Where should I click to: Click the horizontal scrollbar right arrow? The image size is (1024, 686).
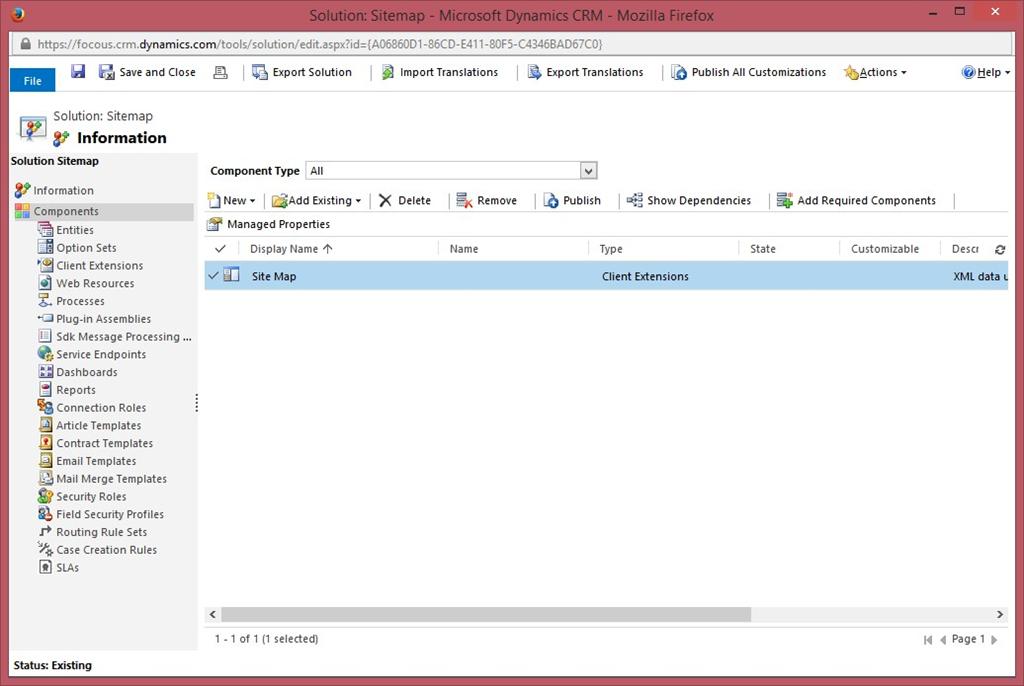(1000, 614)
